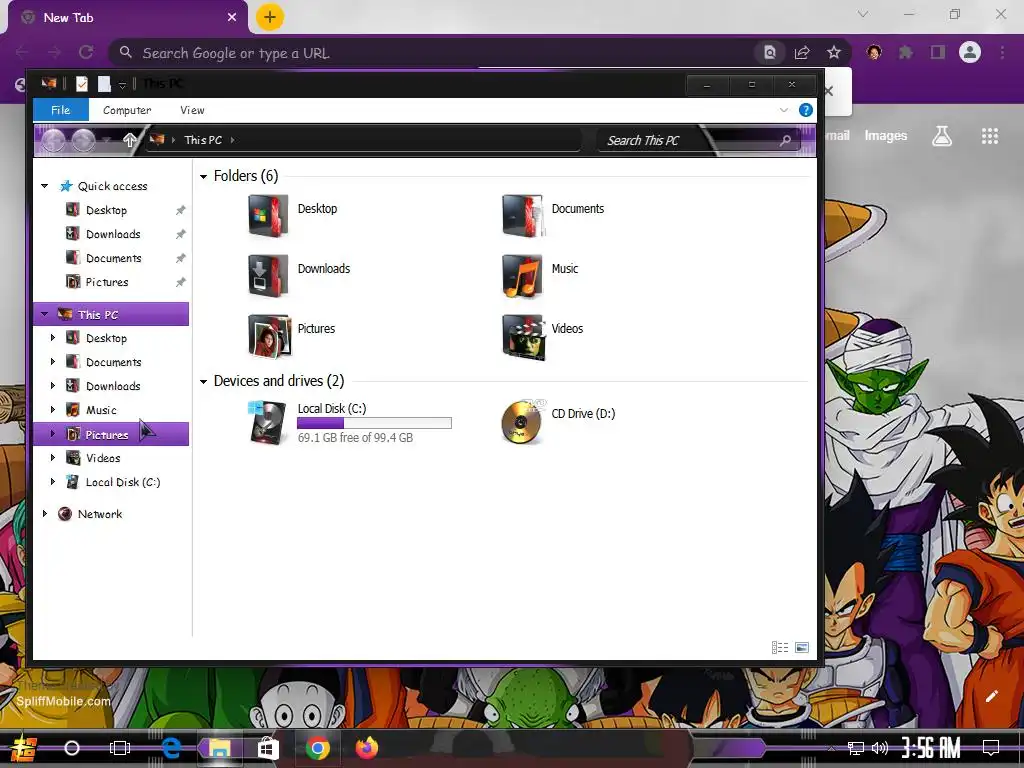Open Search Labs flask icon
The width and height of the screenshot is (1024, 768).
942,136
